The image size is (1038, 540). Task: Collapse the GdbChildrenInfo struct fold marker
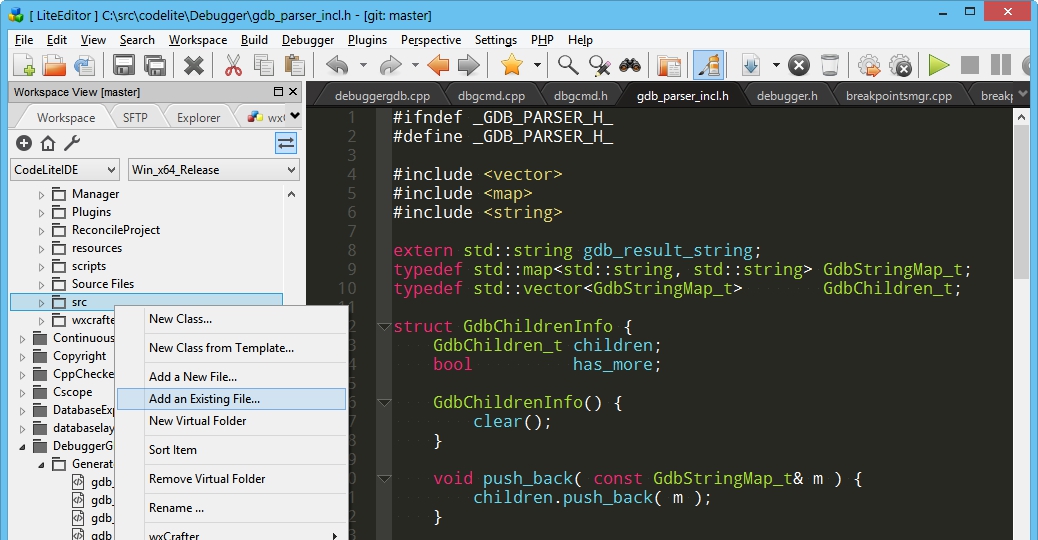click(x=383, y=327)
